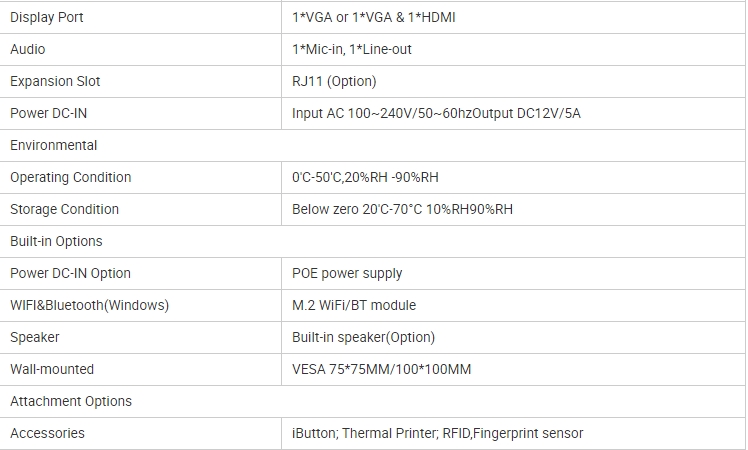Select the M.2 WiFi/BT module value

pos(354,305)
